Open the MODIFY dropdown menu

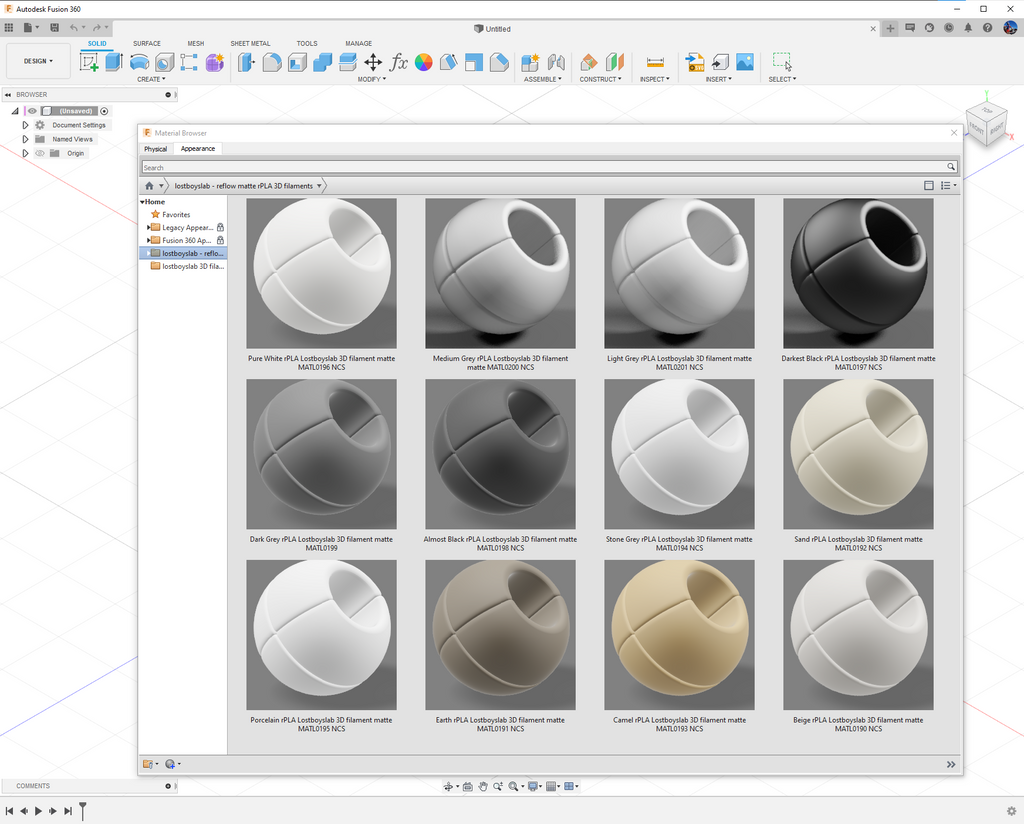(x=372, y=79)
